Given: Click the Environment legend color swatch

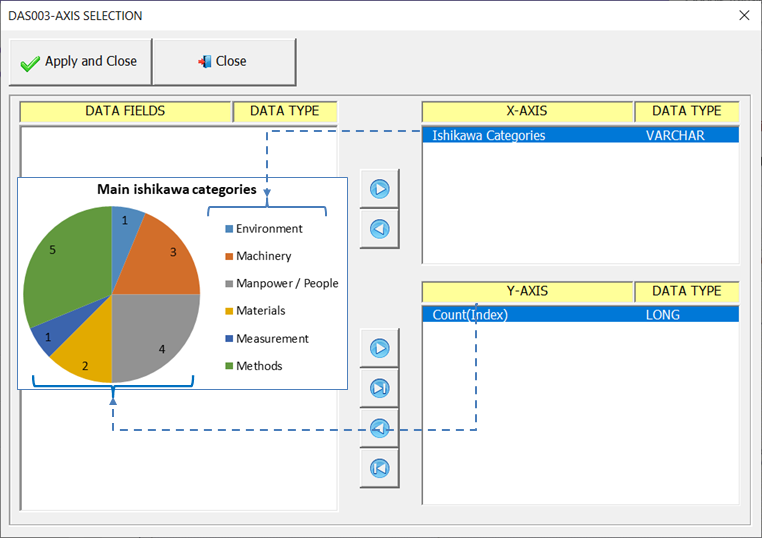Looking at the screenshot, I should [x=229, y=229].
